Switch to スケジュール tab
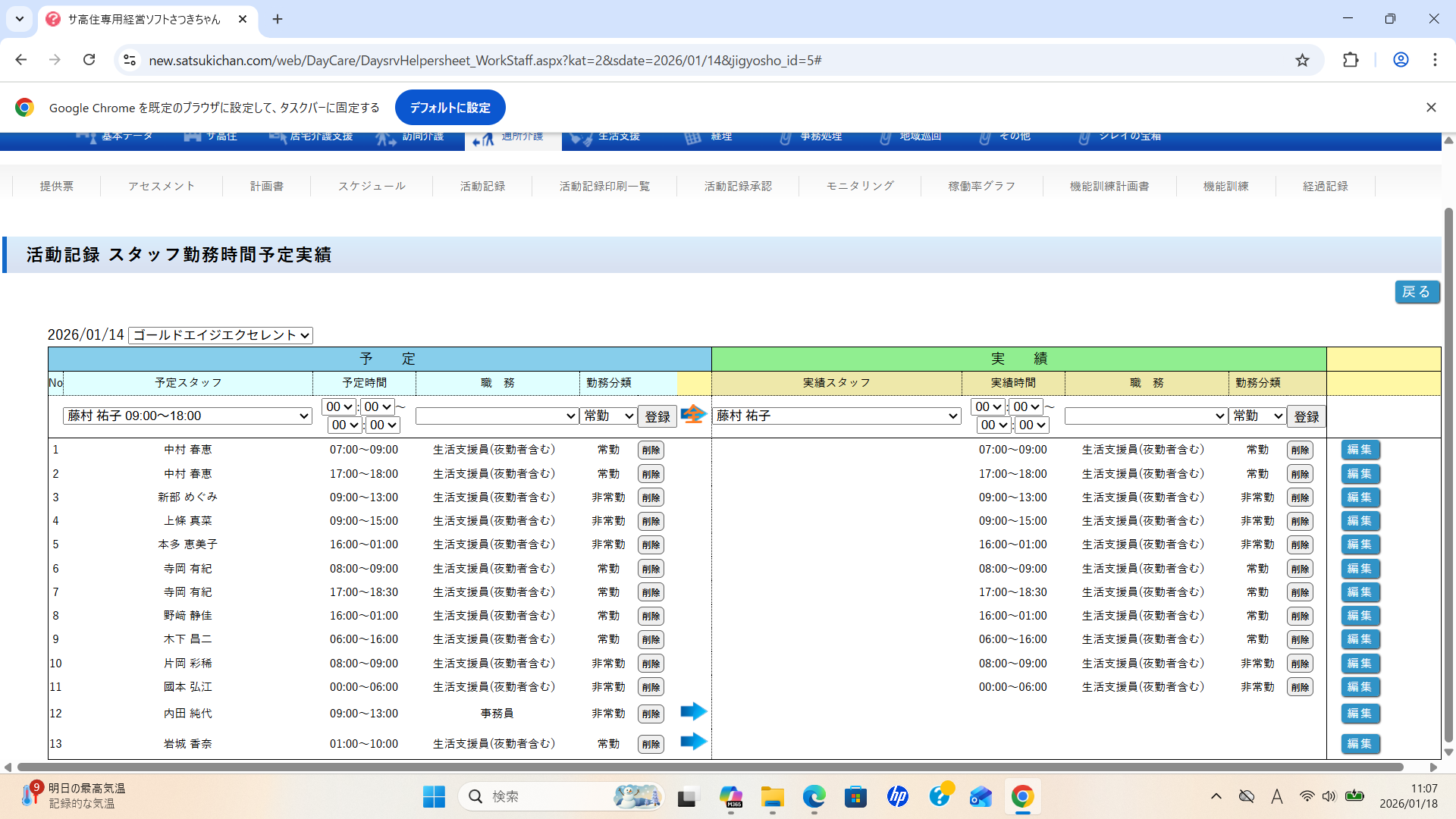The height and width of the screenshot is (819, 1456). (372, 186)
